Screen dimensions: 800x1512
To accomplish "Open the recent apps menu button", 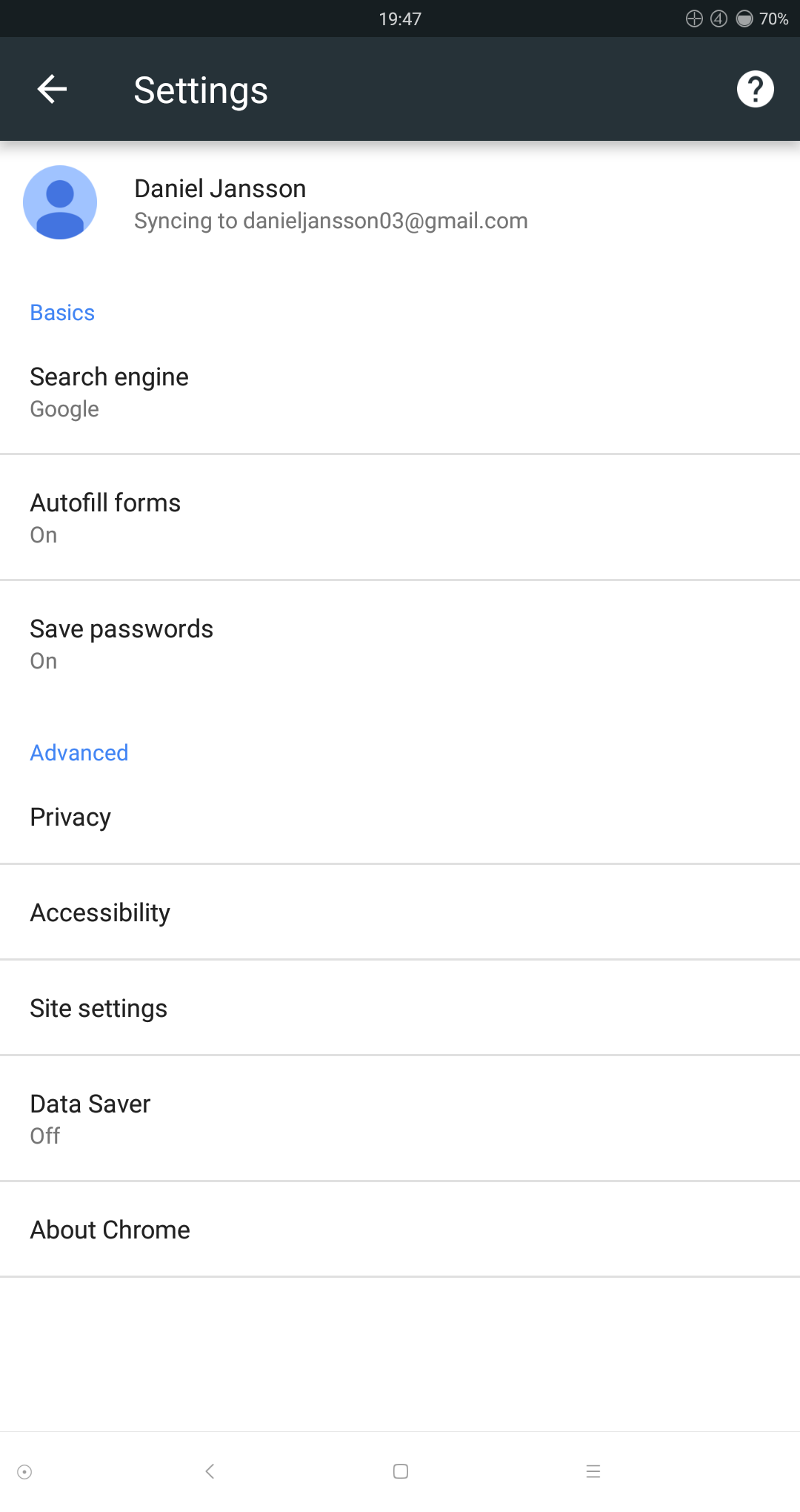I will point(593,1471).
